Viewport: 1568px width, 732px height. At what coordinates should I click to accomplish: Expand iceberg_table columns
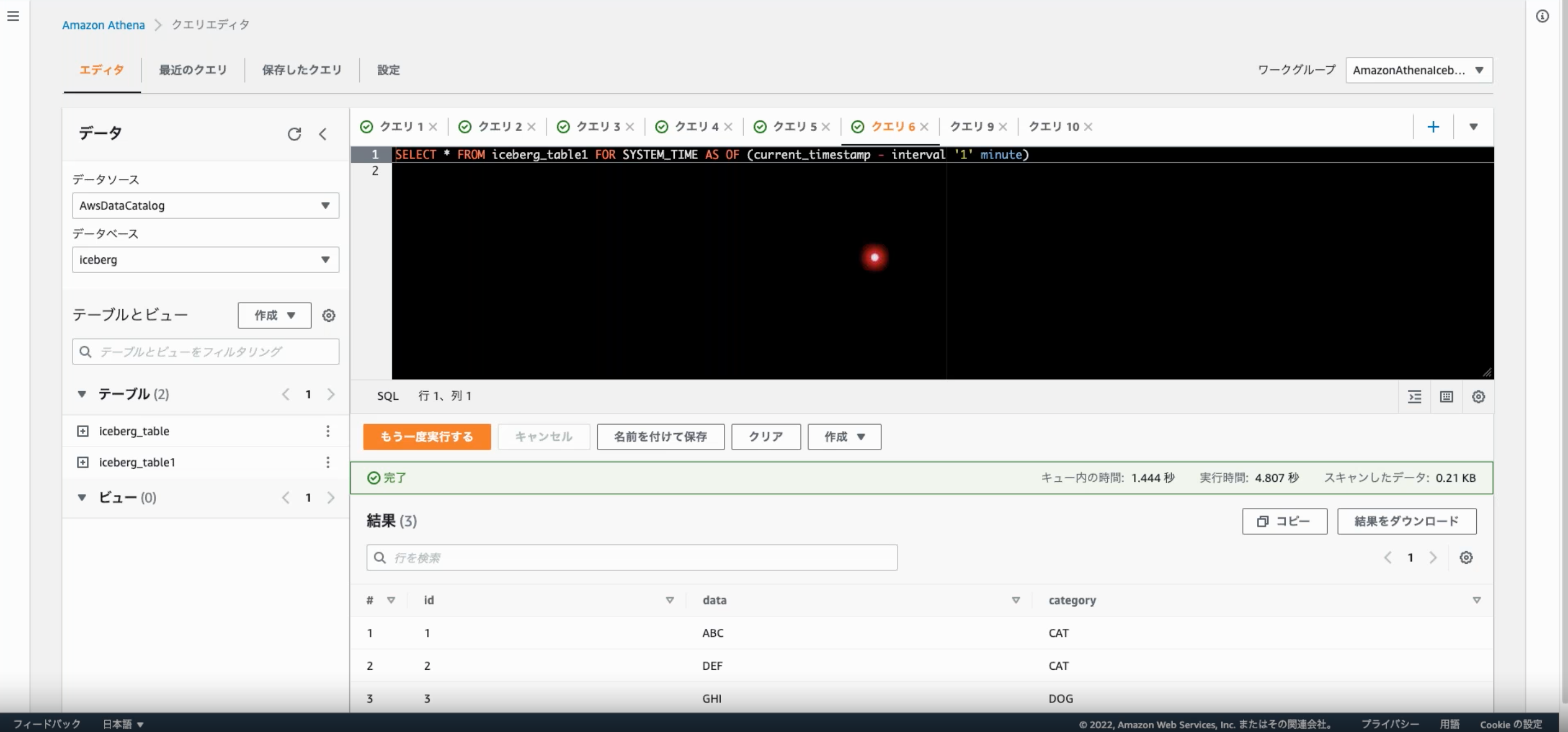pyautogui.click(x=83, y=431)
